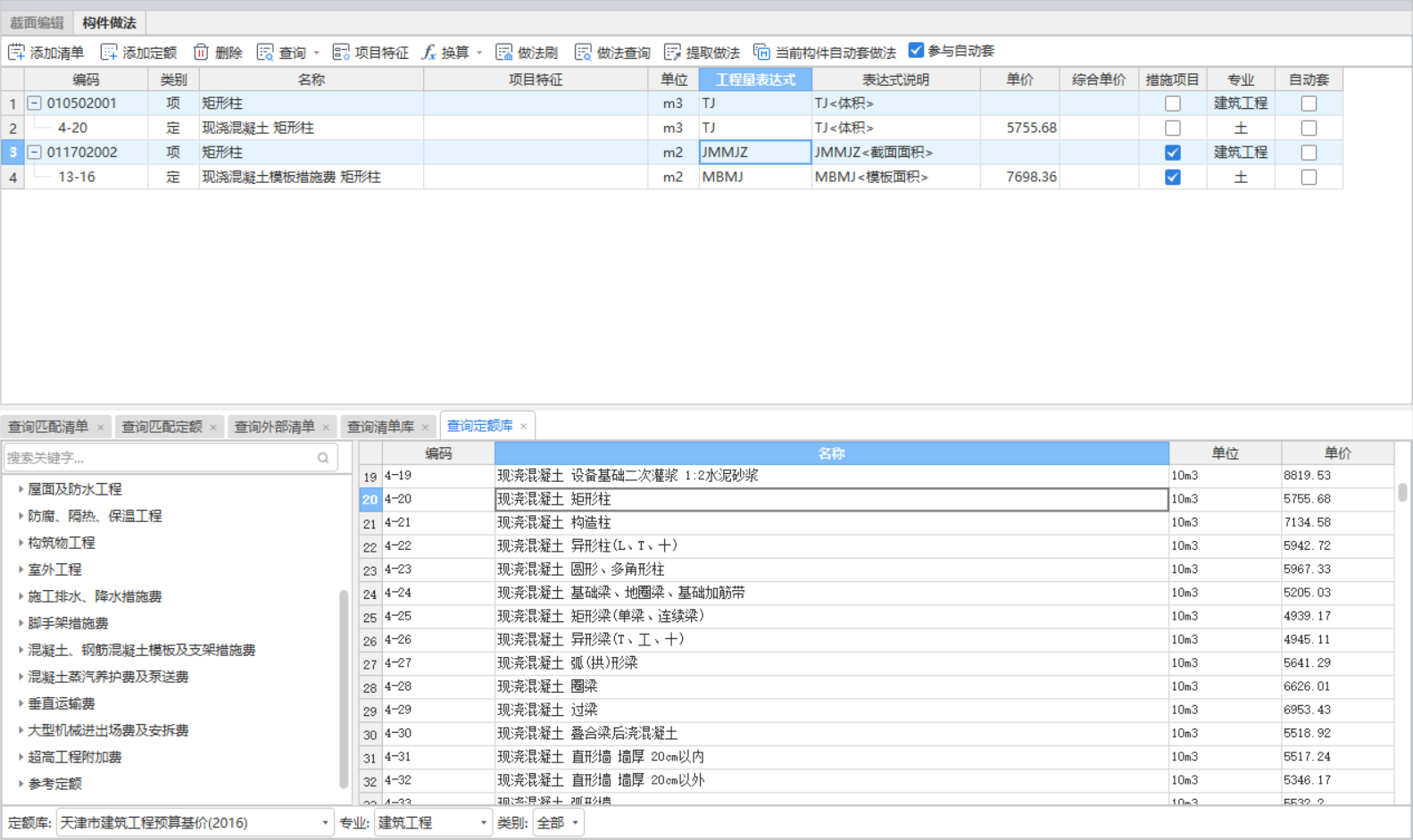Select the 构件做法 tab
The image size is (1413, 840).
[109, 22]
